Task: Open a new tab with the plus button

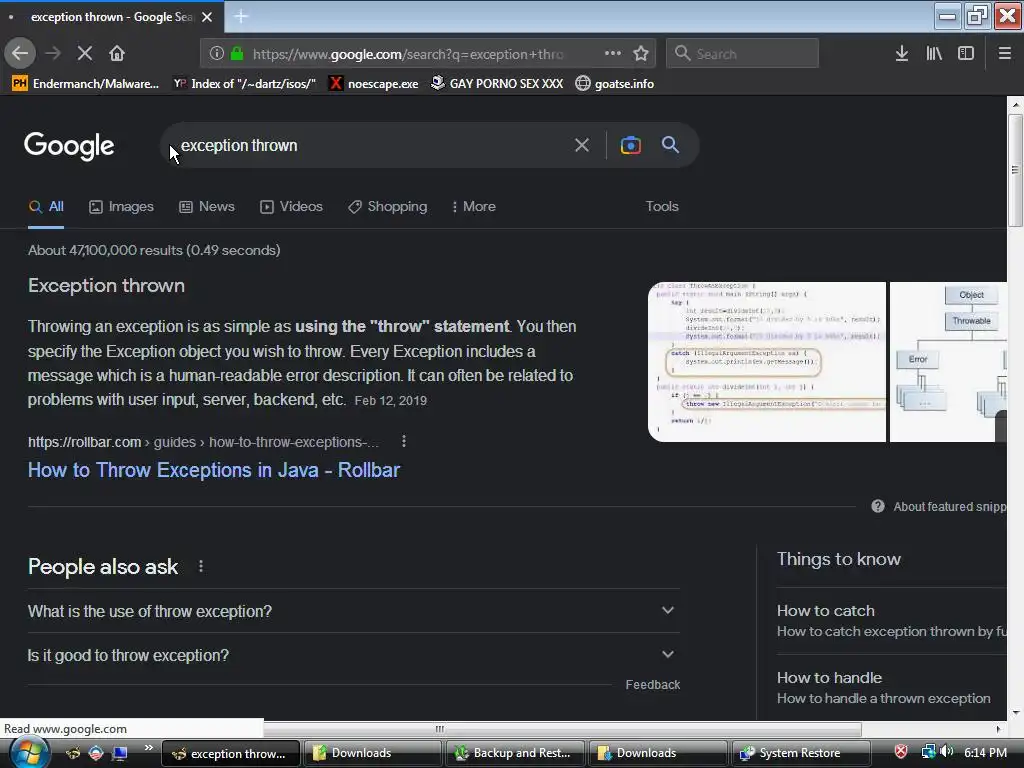Action: pos(241,16)
